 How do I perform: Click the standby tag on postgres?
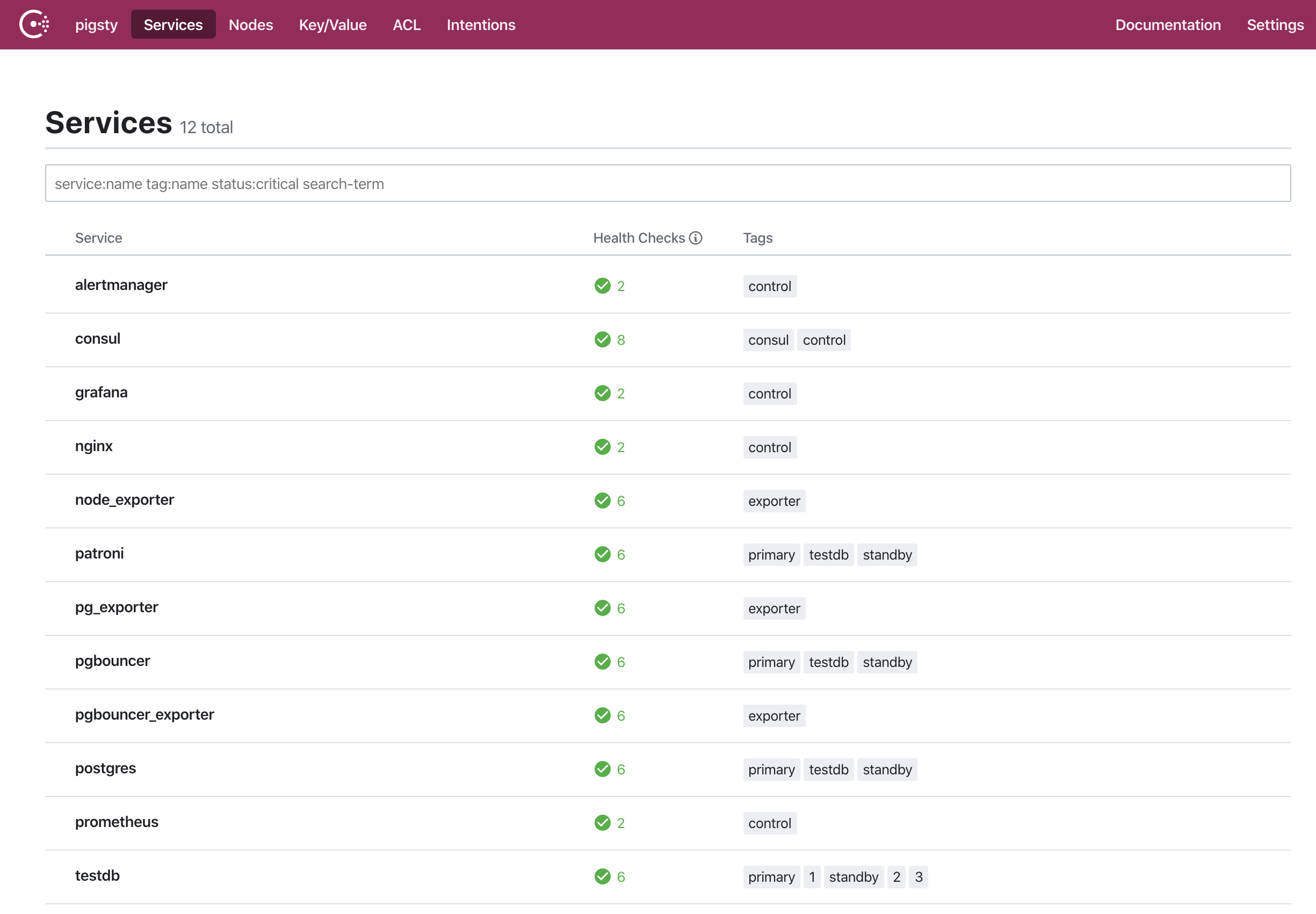coord(886,770)
